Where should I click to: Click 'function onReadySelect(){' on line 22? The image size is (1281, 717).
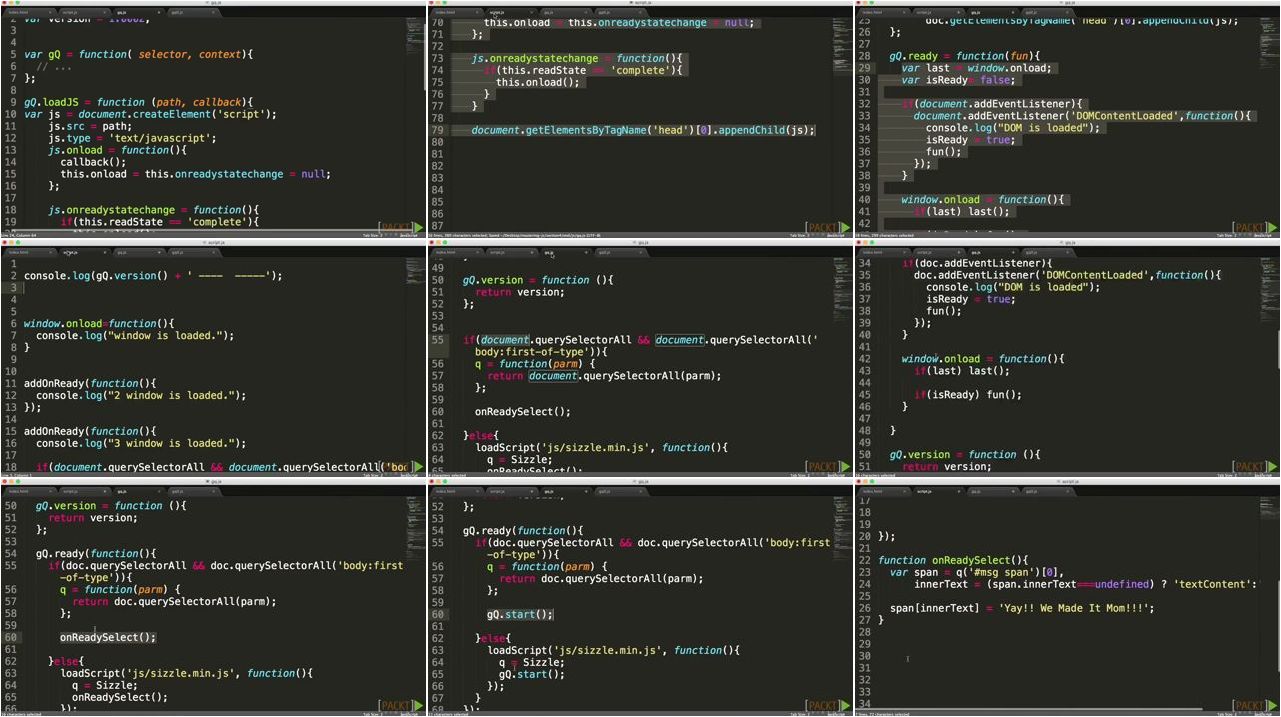tap(953, 560)
